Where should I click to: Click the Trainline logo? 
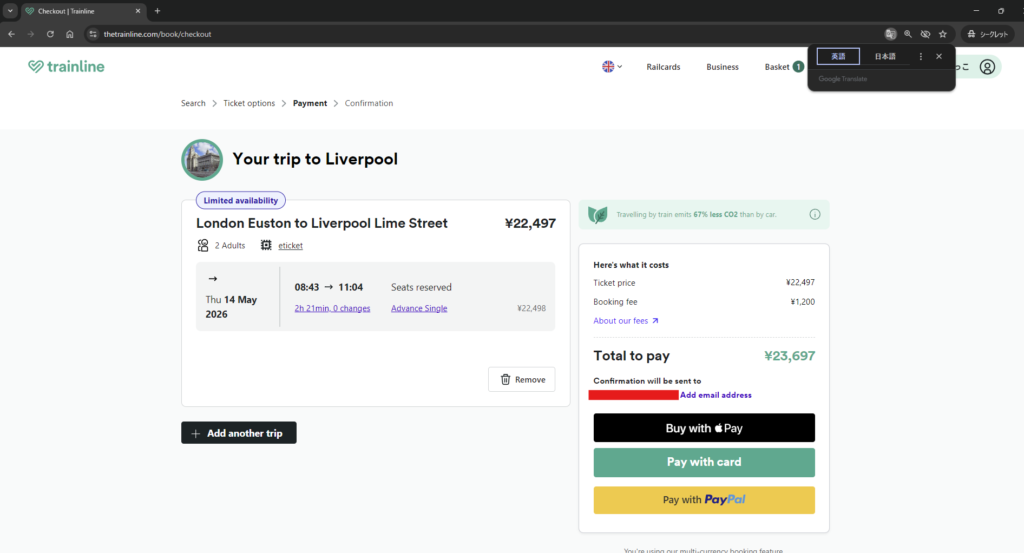66,67
